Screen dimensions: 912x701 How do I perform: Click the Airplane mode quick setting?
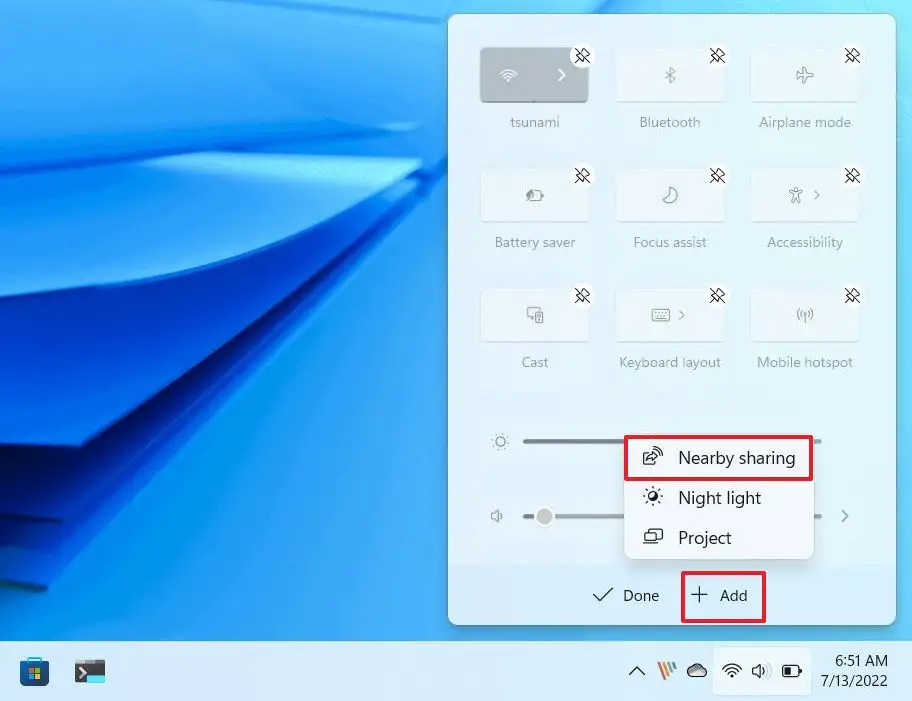(x=804, y=74)
